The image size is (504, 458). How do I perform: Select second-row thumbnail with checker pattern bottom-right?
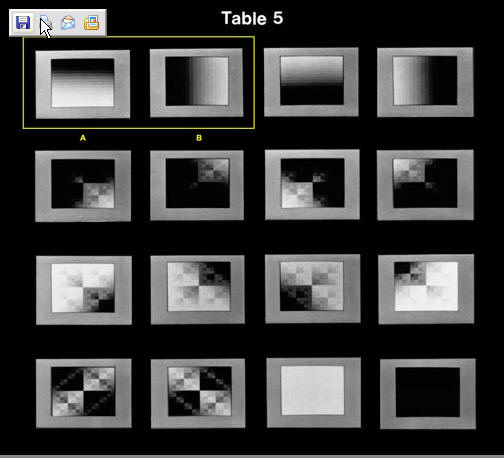click(83, 186)
